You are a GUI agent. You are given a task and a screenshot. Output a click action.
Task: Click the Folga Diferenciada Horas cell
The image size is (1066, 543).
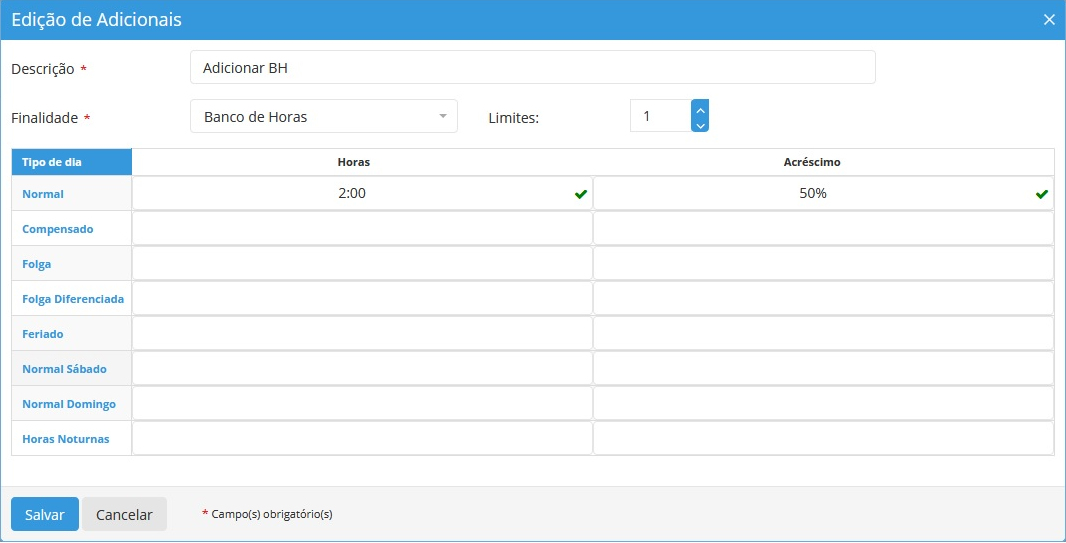point(362,299)
